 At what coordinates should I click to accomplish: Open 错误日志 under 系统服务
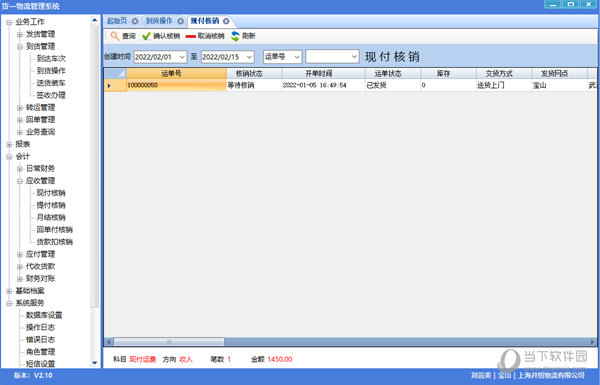coord(41,340)
